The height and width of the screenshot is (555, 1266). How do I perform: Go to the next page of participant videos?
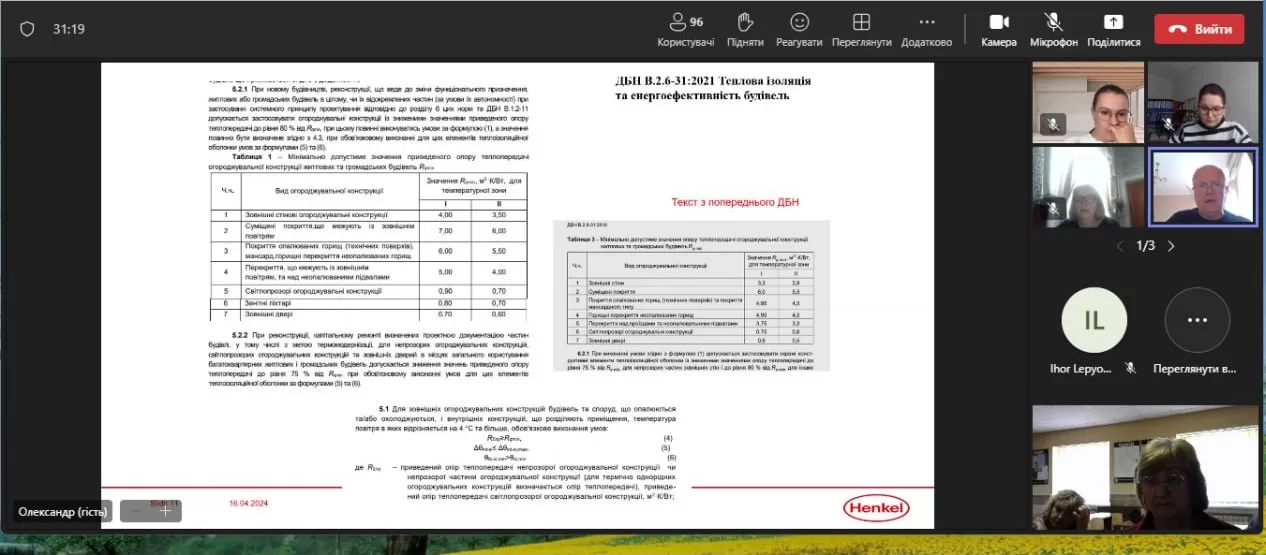(x=1171, y=246)
